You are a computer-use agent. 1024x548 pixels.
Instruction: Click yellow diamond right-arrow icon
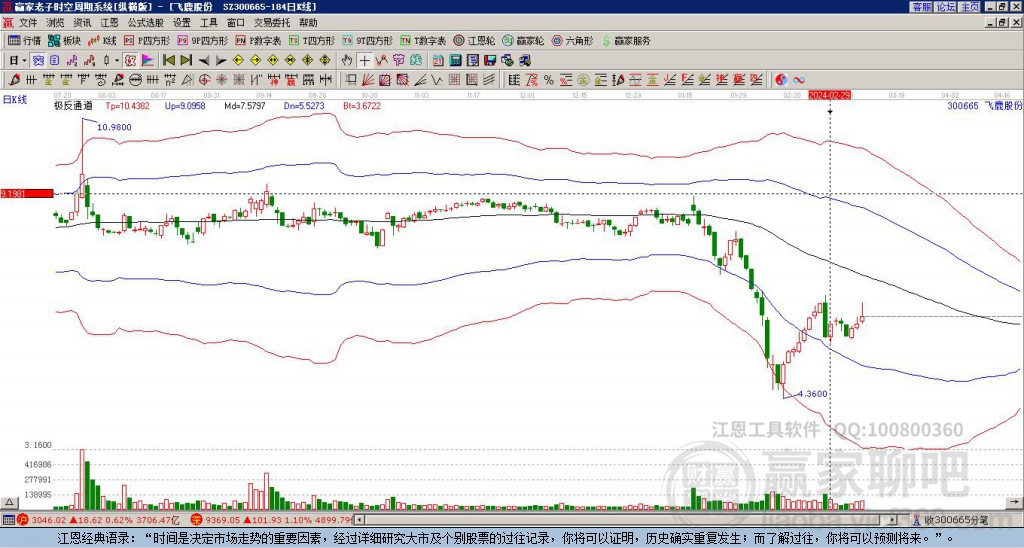pyautogui.click(x=255, y=60)
